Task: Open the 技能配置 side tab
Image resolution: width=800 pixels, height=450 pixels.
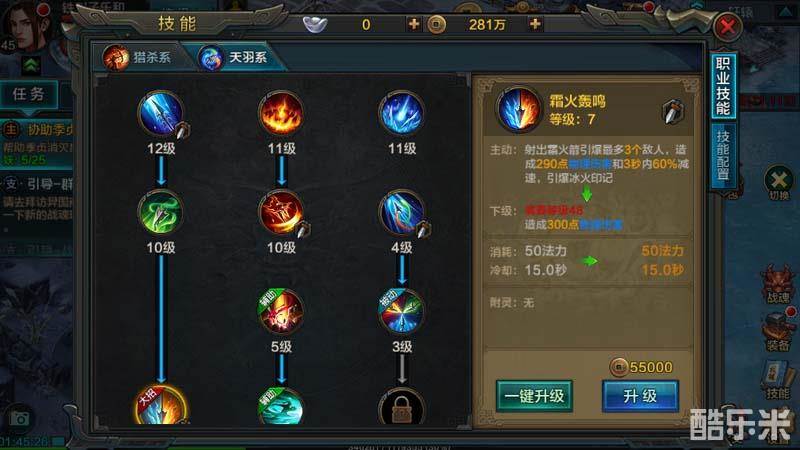Action: [723, 155]
